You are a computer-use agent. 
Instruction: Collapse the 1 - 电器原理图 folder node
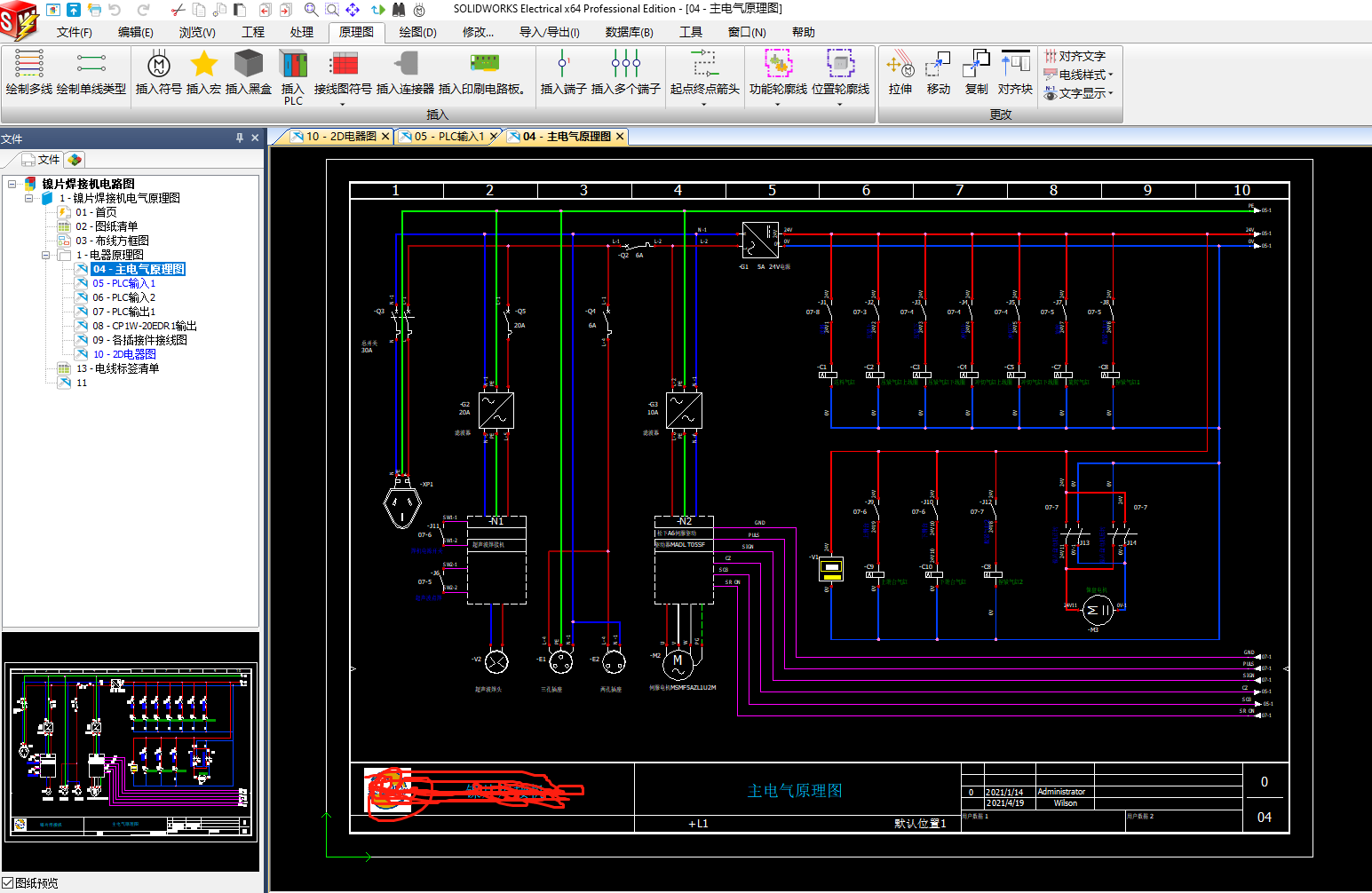(46, 255)
